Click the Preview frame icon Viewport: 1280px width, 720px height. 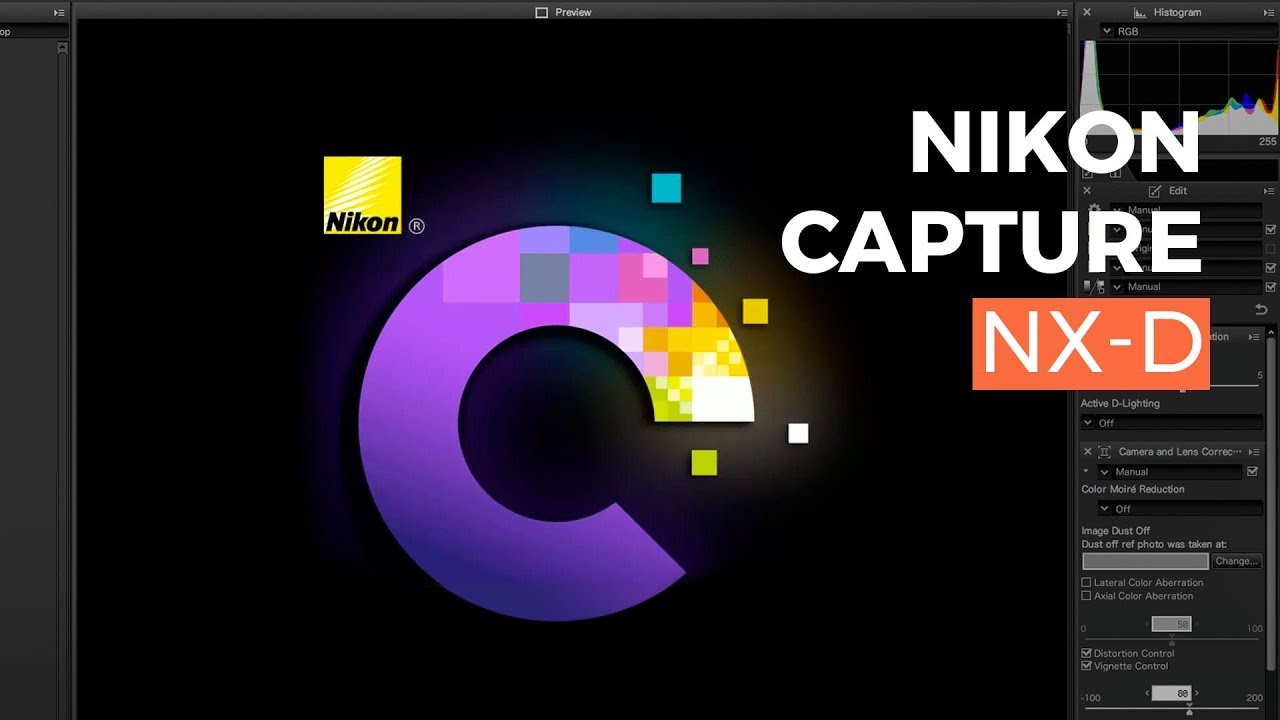pos(541,12)
